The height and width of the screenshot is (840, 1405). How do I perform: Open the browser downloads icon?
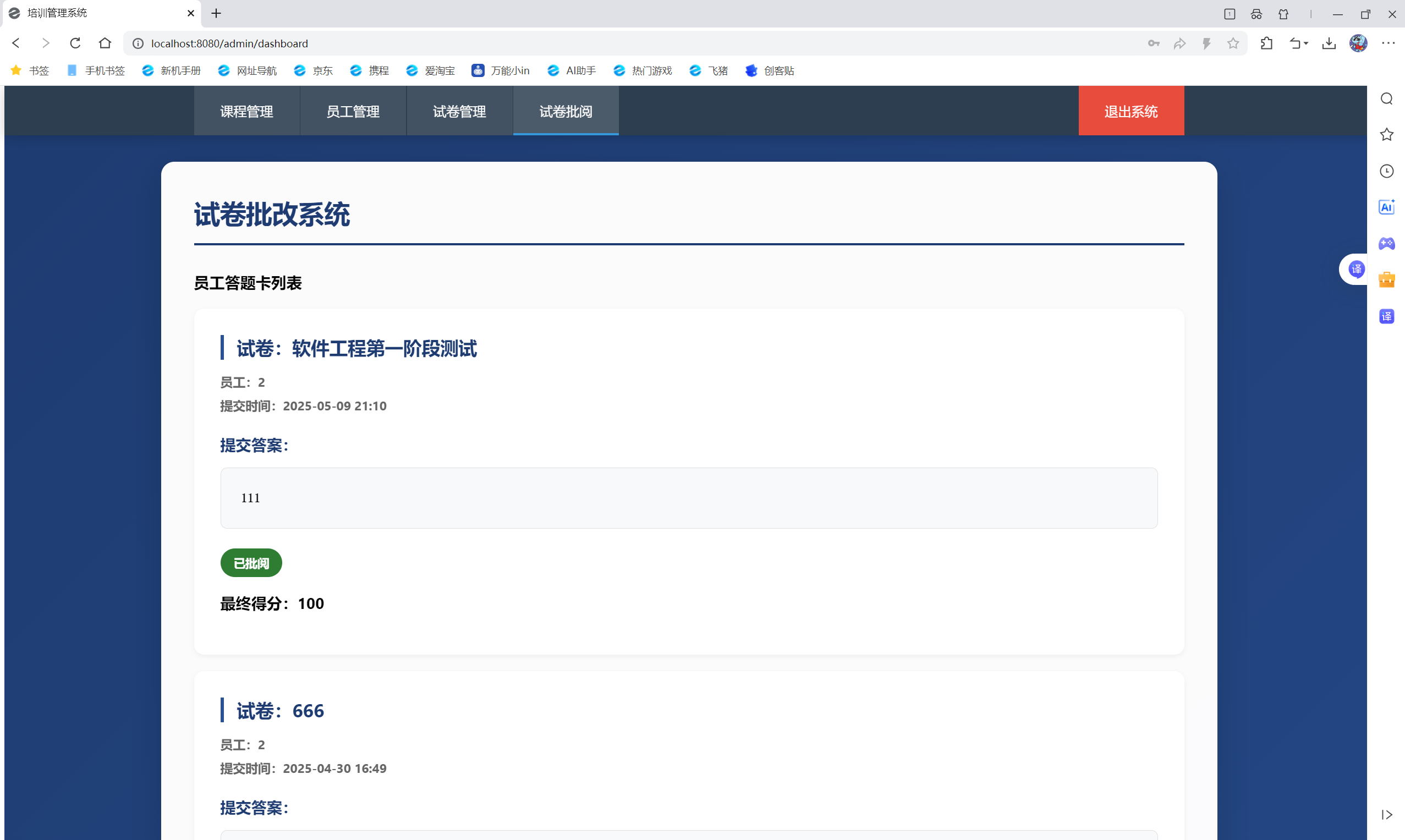point(1329,43)
